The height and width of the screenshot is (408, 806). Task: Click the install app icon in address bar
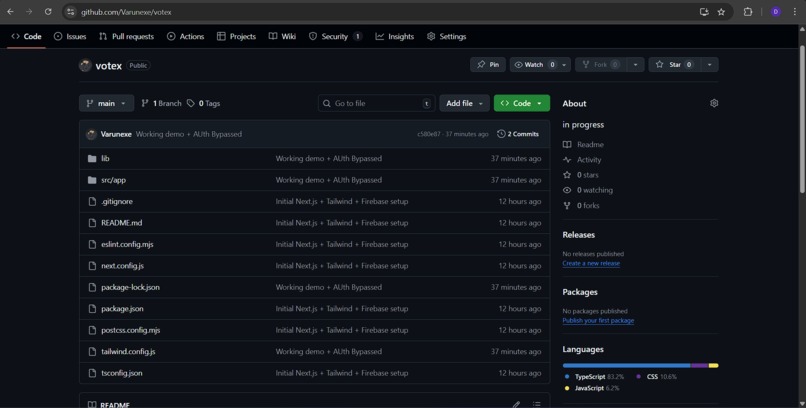704,12
